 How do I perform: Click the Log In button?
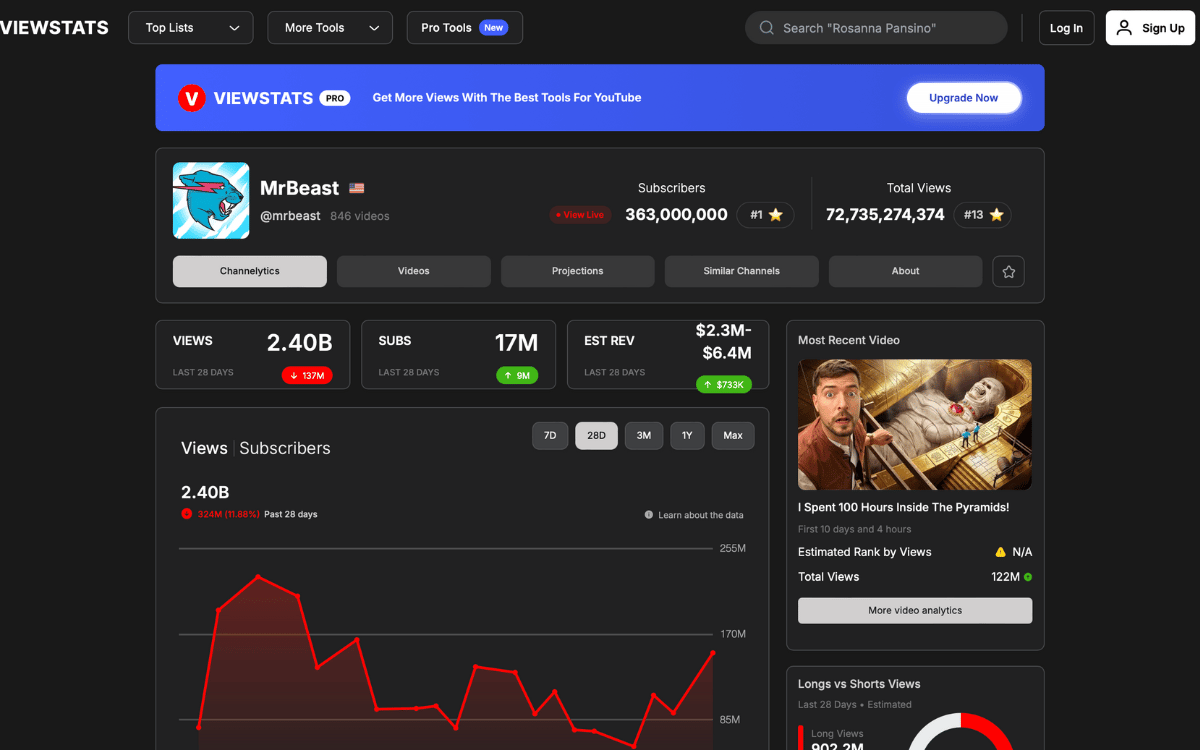click(x=1066, y=28)
